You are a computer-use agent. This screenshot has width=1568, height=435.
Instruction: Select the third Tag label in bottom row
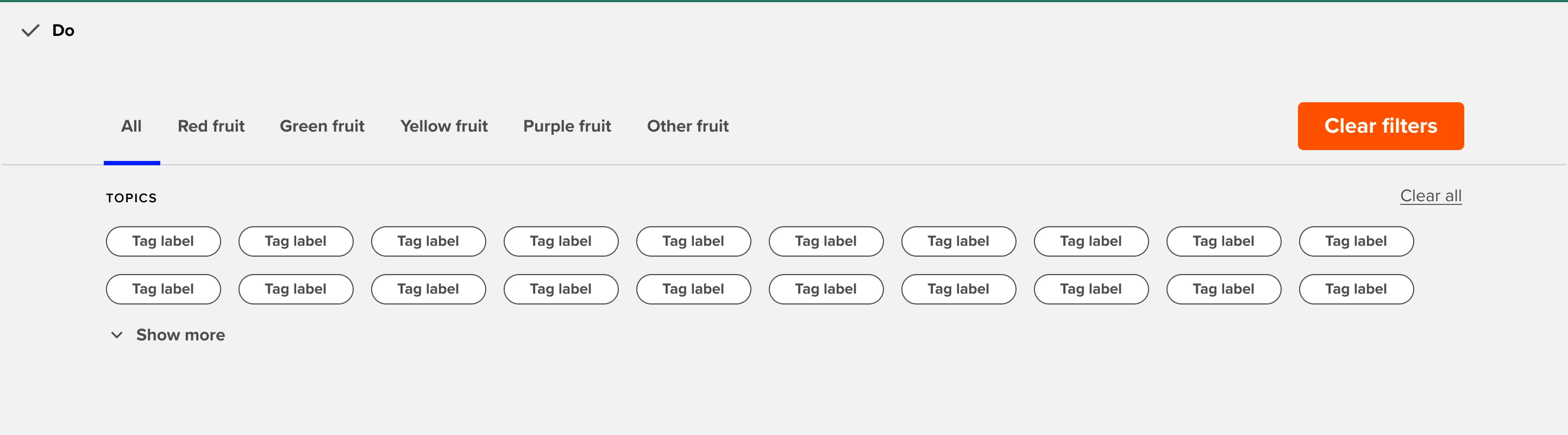coord(428,289)
